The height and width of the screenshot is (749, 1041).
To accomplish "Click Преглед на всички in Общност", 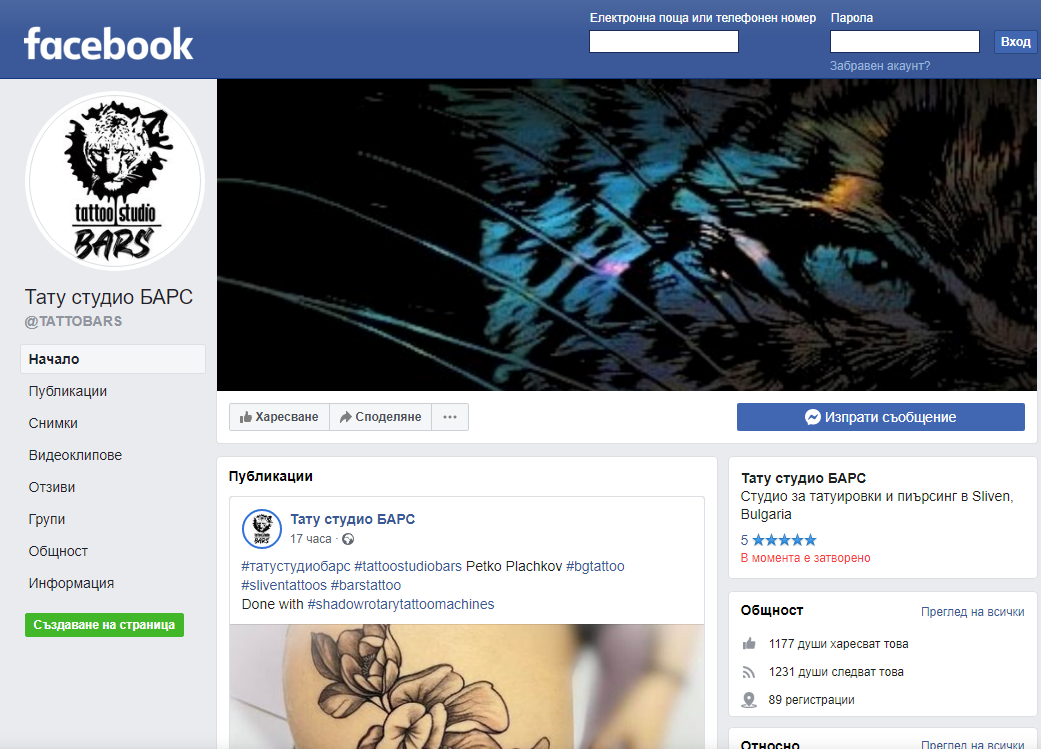I will (972, 612).
